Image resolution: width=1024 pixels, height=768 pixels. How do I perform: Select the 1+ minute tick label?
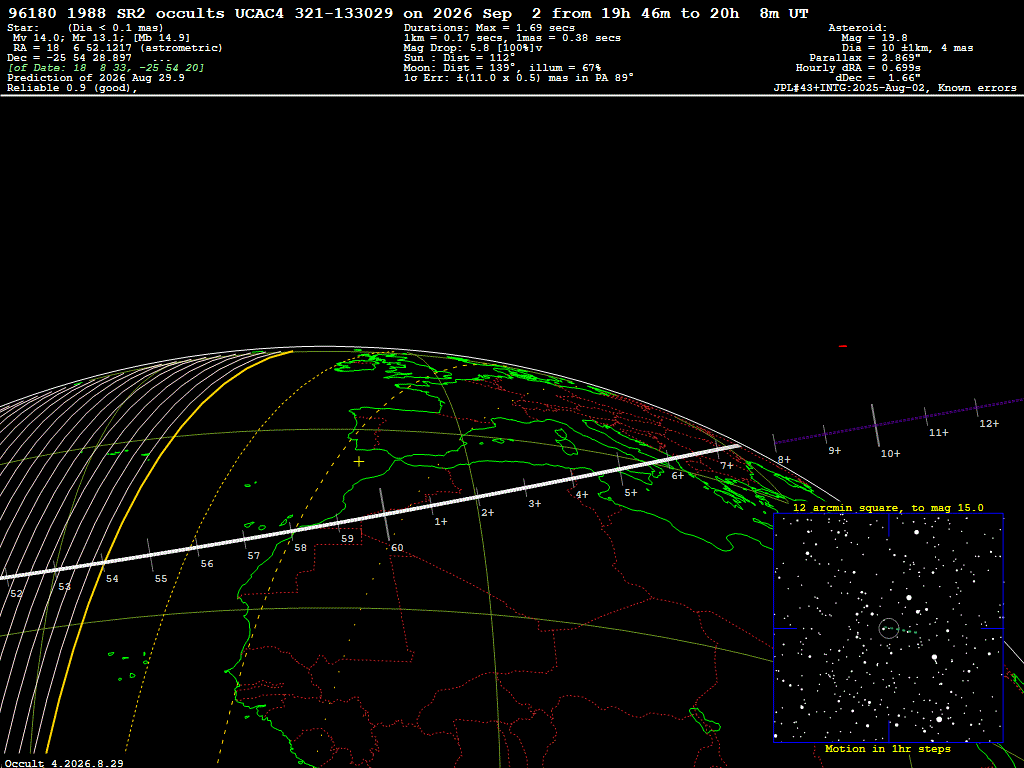441,522
